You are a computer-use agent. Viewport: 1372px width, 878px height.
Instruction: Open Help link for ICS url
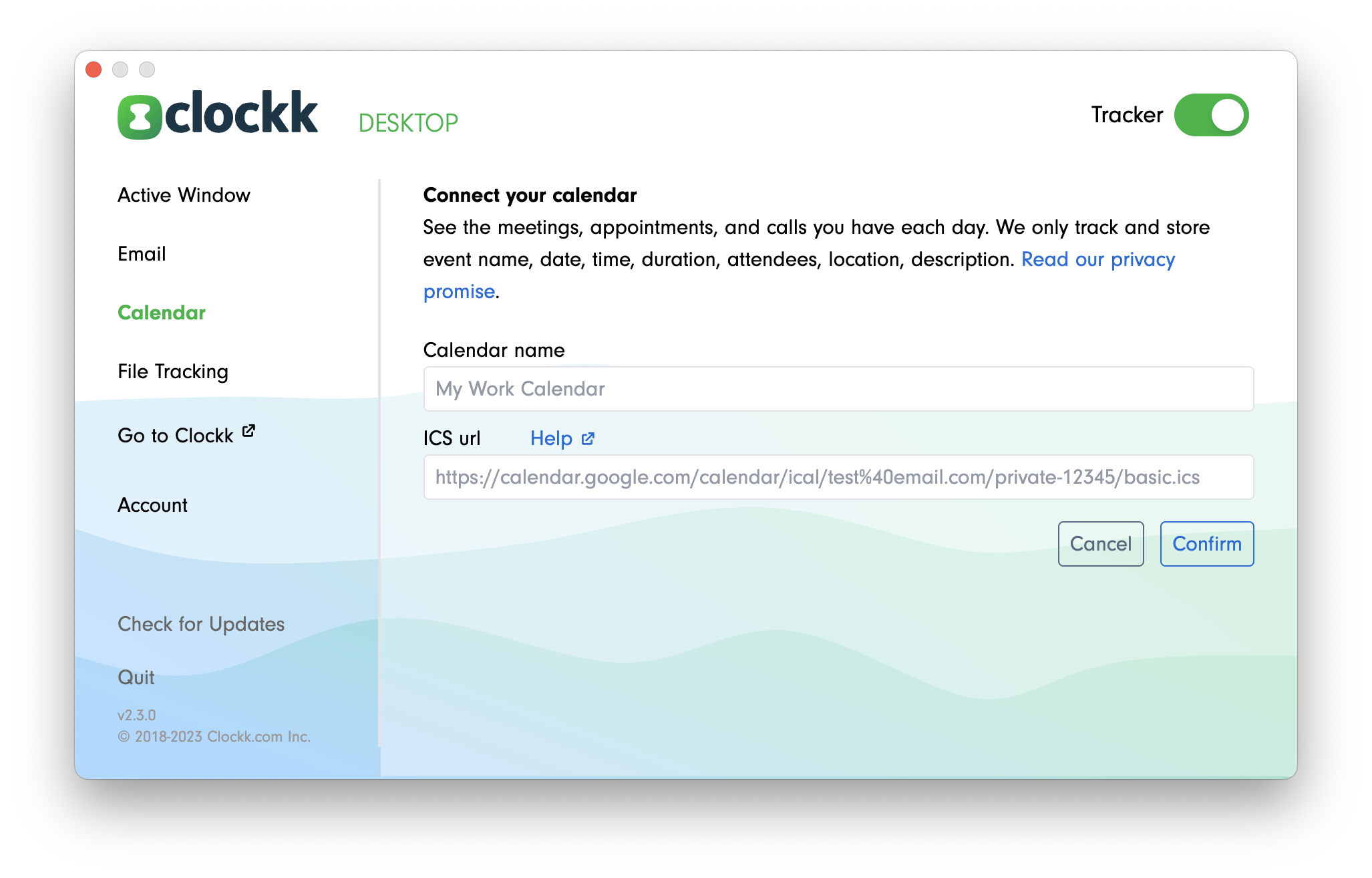pos(560,437)
